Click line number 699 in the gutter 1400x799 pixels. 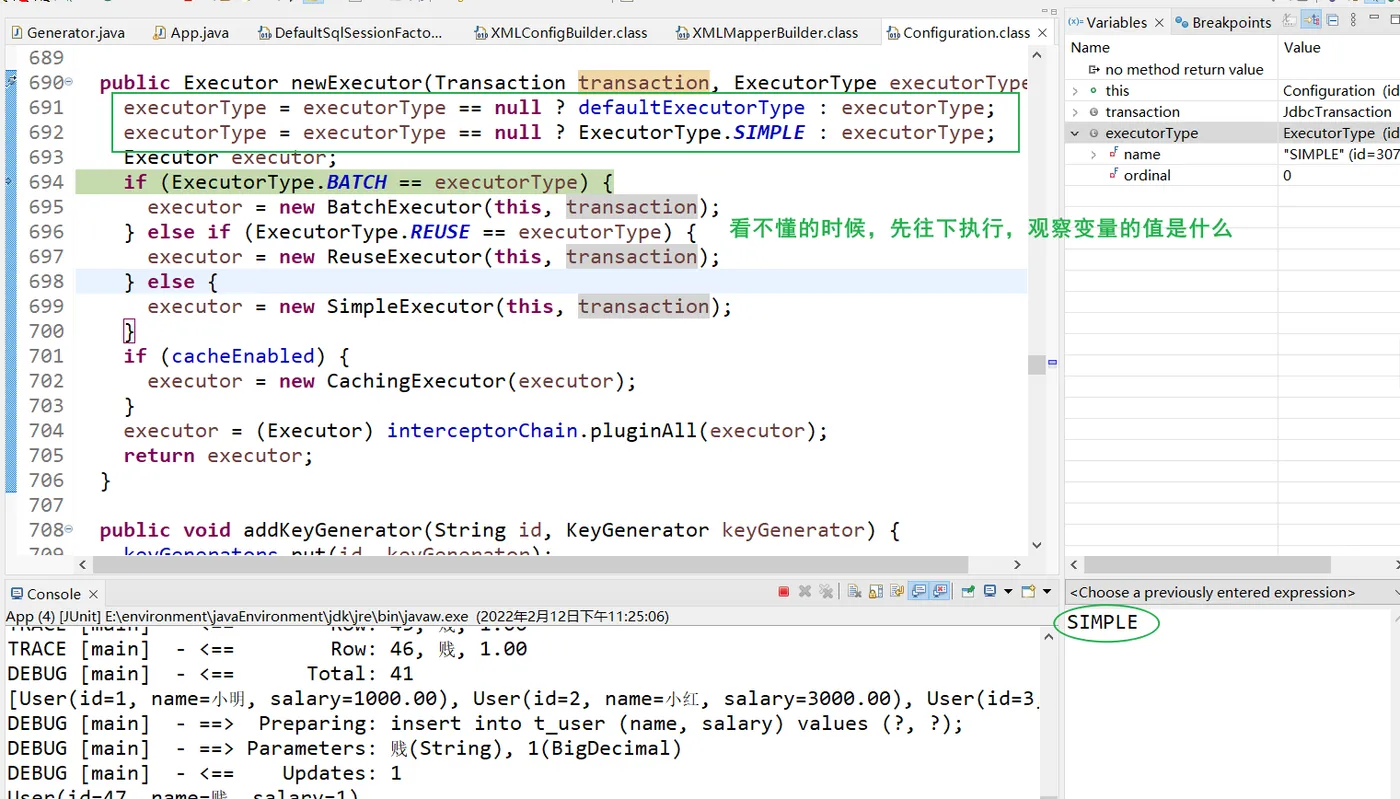click(x=46, y=306)
